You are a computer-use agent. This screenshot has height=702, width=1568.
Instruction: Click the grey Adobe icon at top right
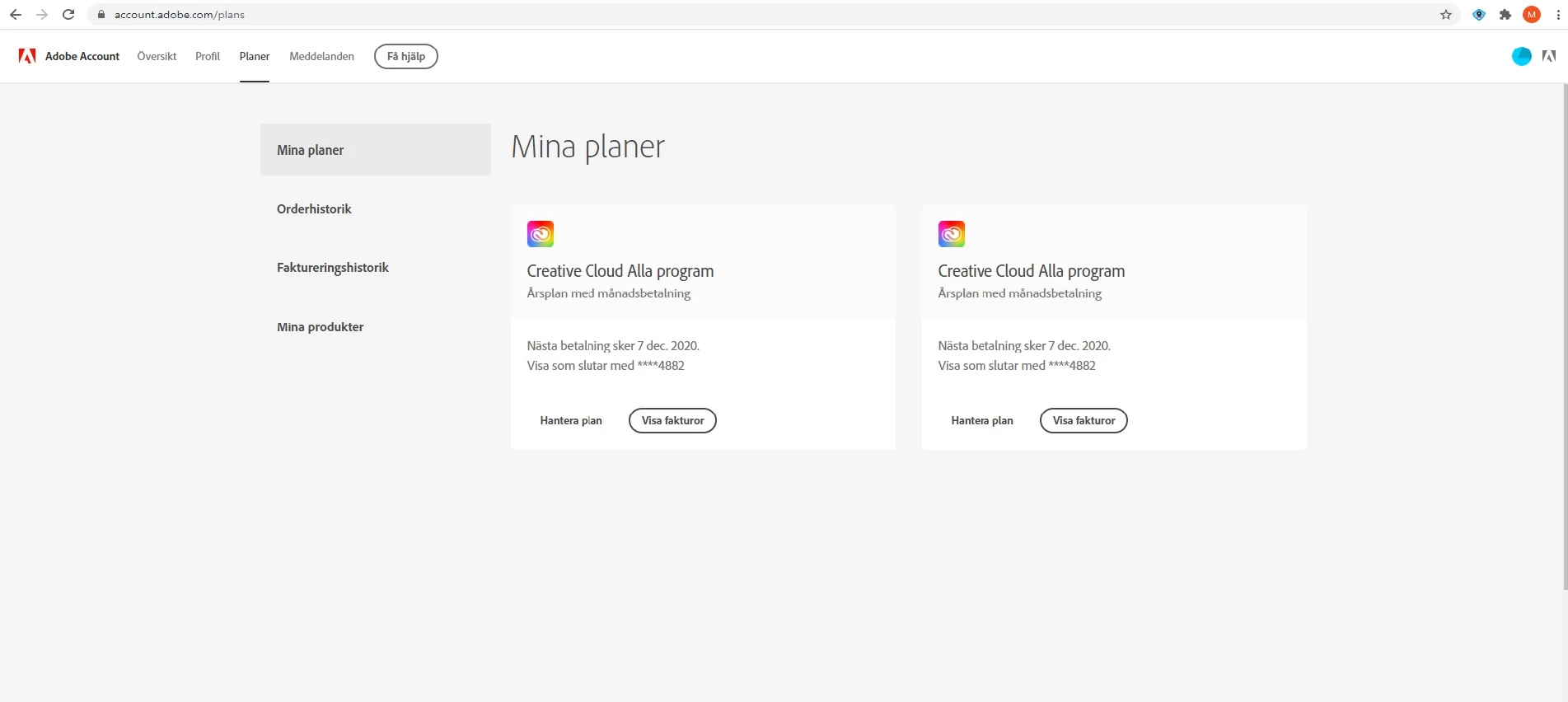(1549, 56)
